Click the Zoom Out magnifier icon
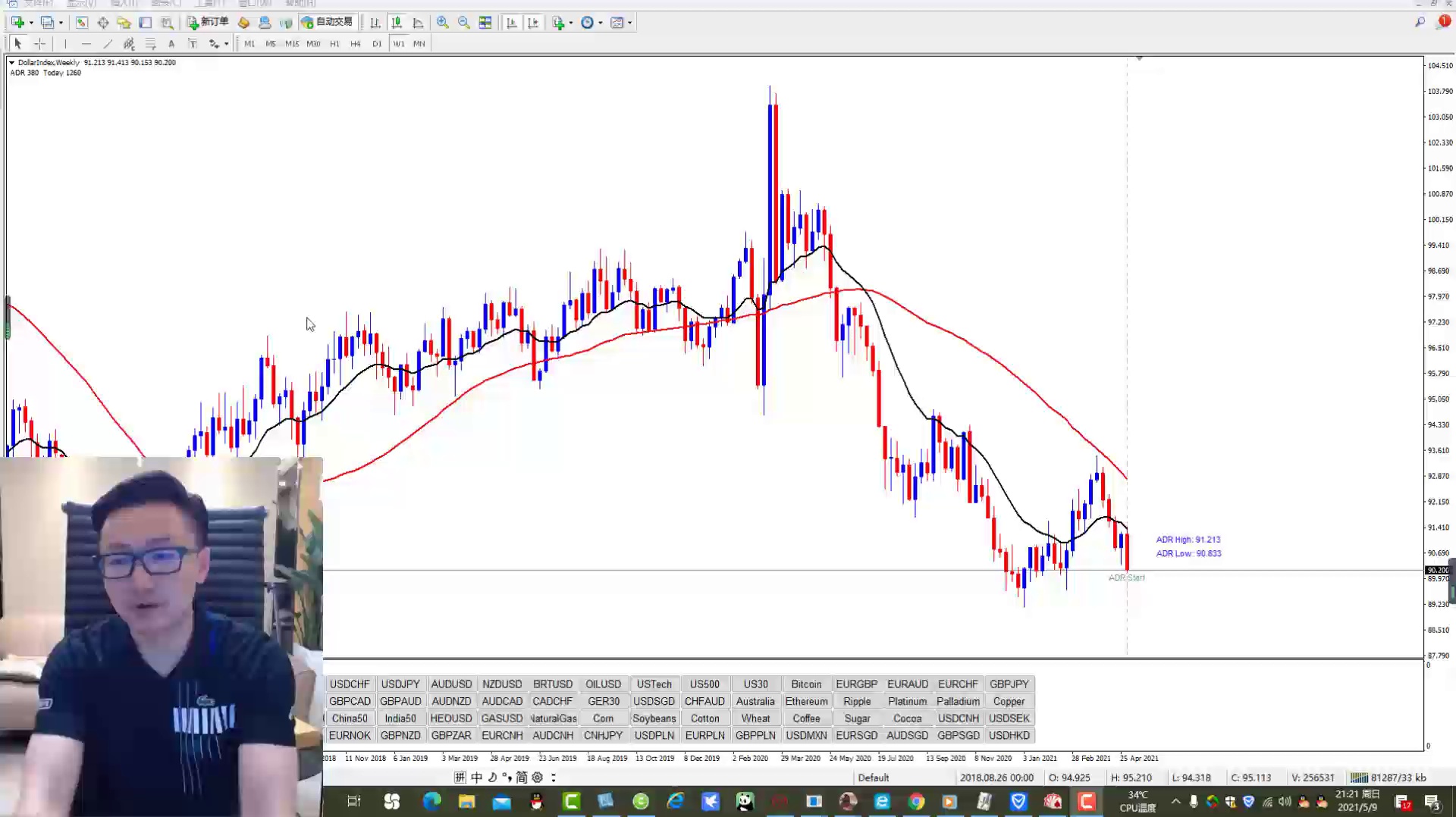The height and width of the screenshot is (817, 1456). point(464,23)
